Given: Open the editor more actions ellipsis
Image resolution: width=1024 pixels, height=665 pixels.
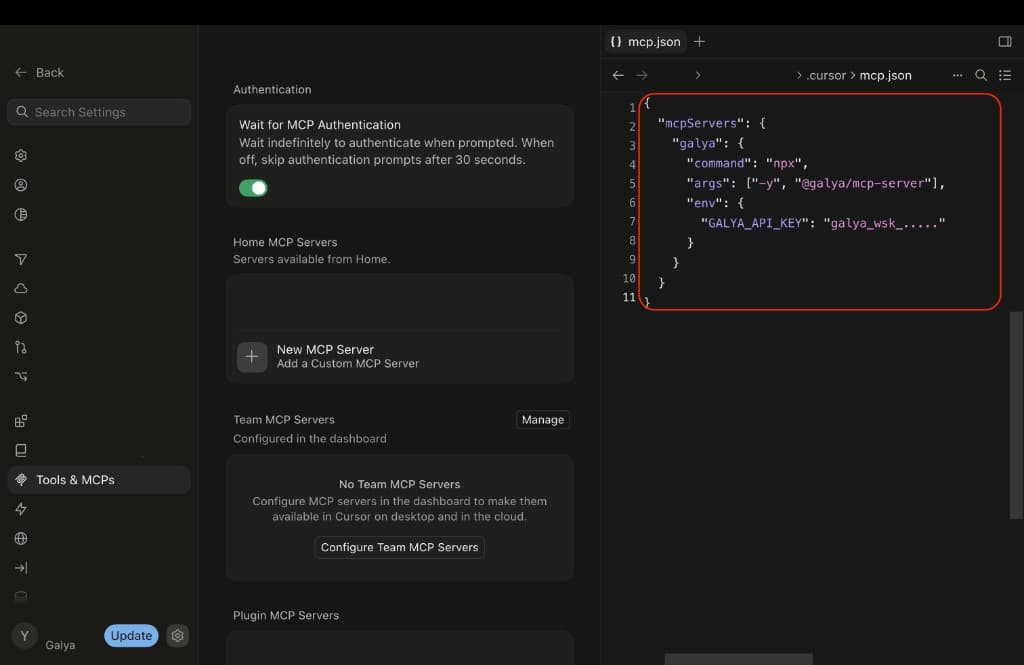Looking at the screenshot, I should (x=957, y=75).
